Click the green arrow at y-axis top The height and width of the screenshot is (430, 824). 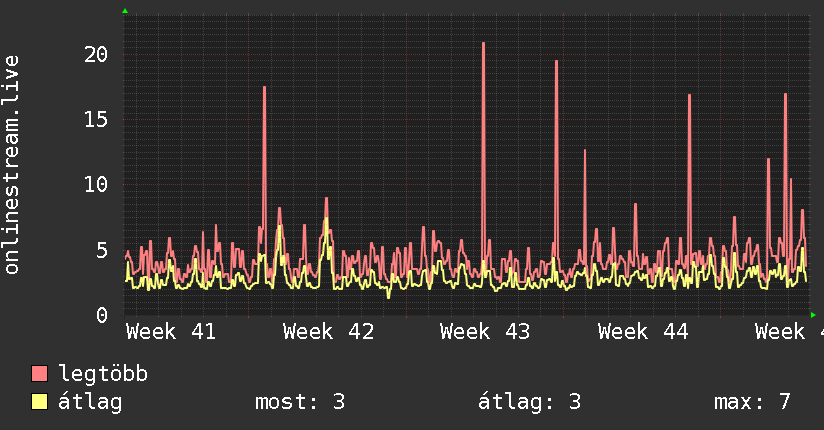pos(125,11)
